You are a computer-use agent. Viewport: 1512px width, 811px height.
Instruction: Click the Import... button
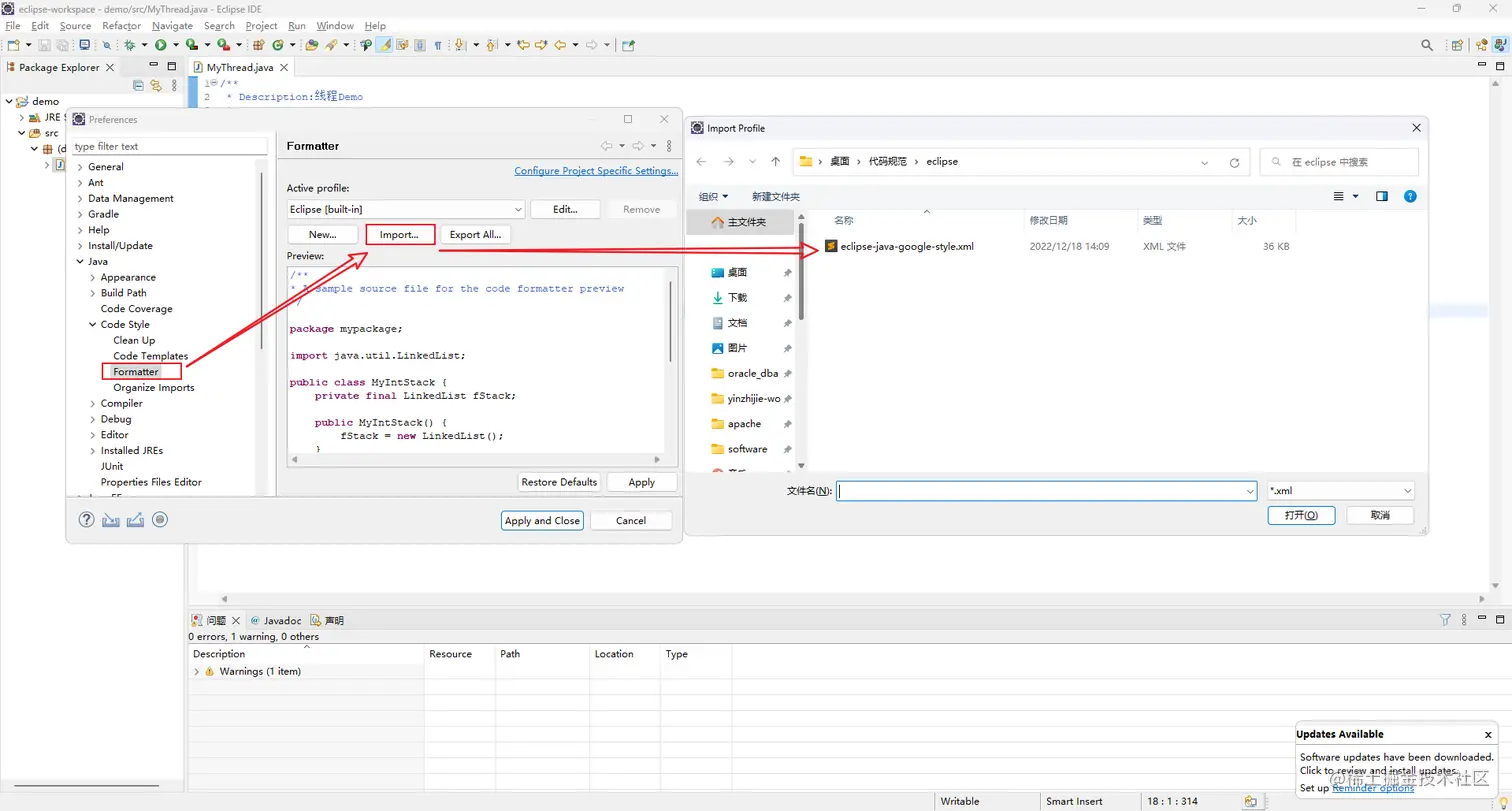pos(400,234)
